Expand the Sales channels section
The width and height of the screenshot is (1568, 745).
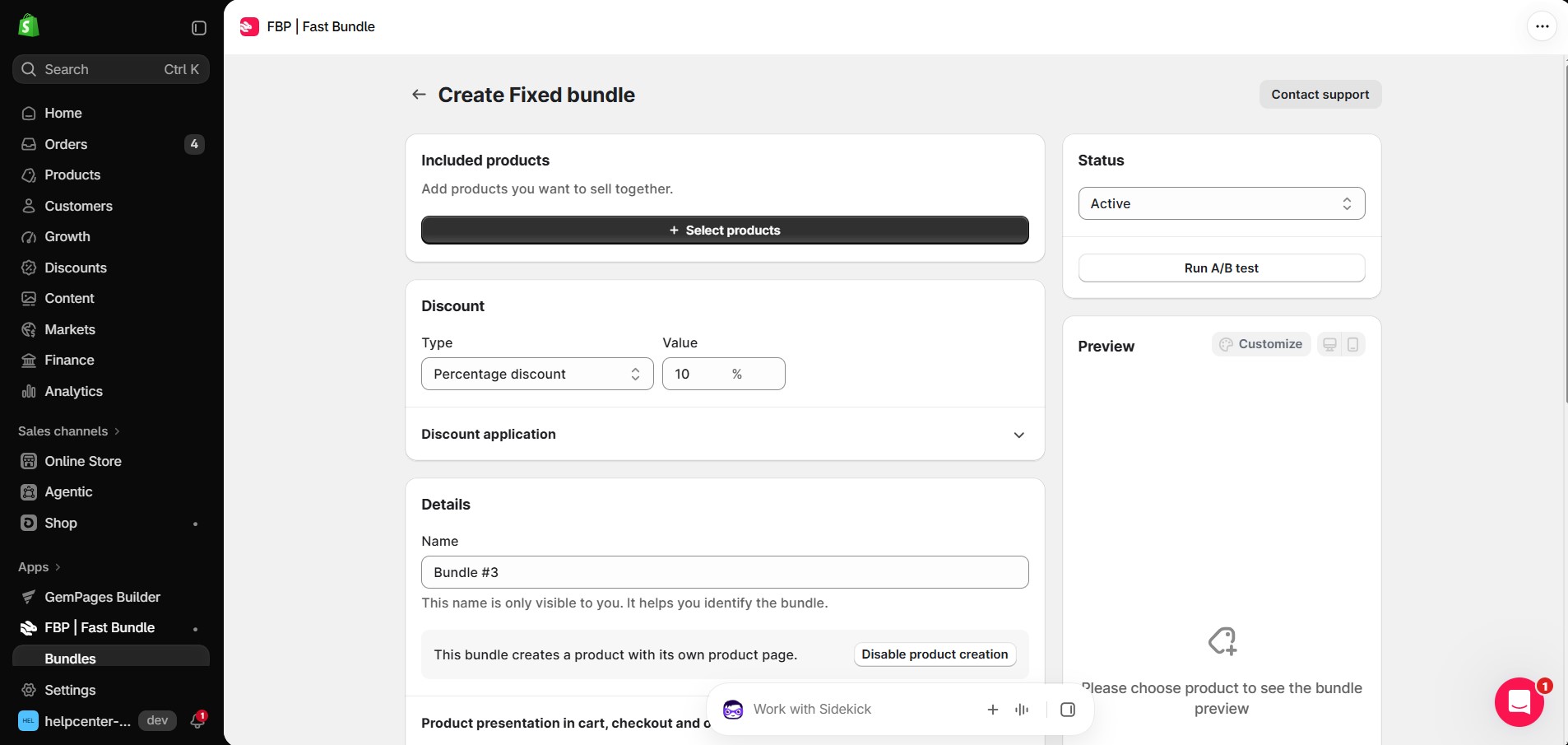click(69, 431)
